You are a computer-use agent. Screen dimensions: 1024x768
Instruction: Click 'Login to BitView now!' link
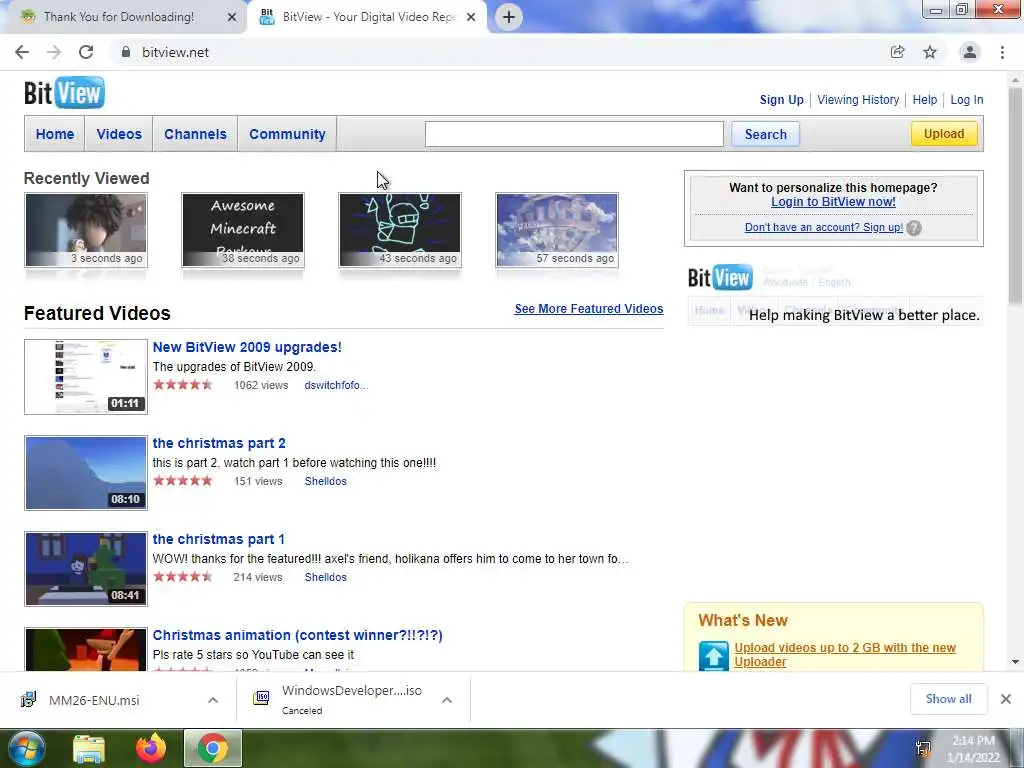click(833, 202)
